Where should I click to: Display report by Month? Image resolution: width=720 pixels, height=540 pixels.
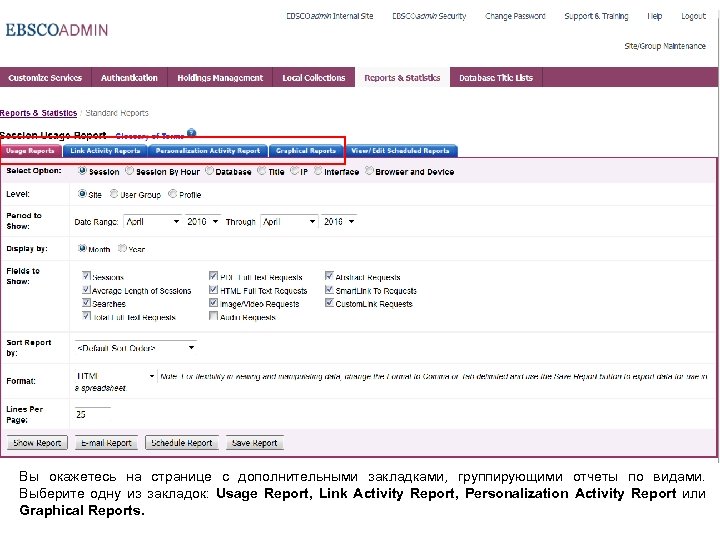point(82,248)
